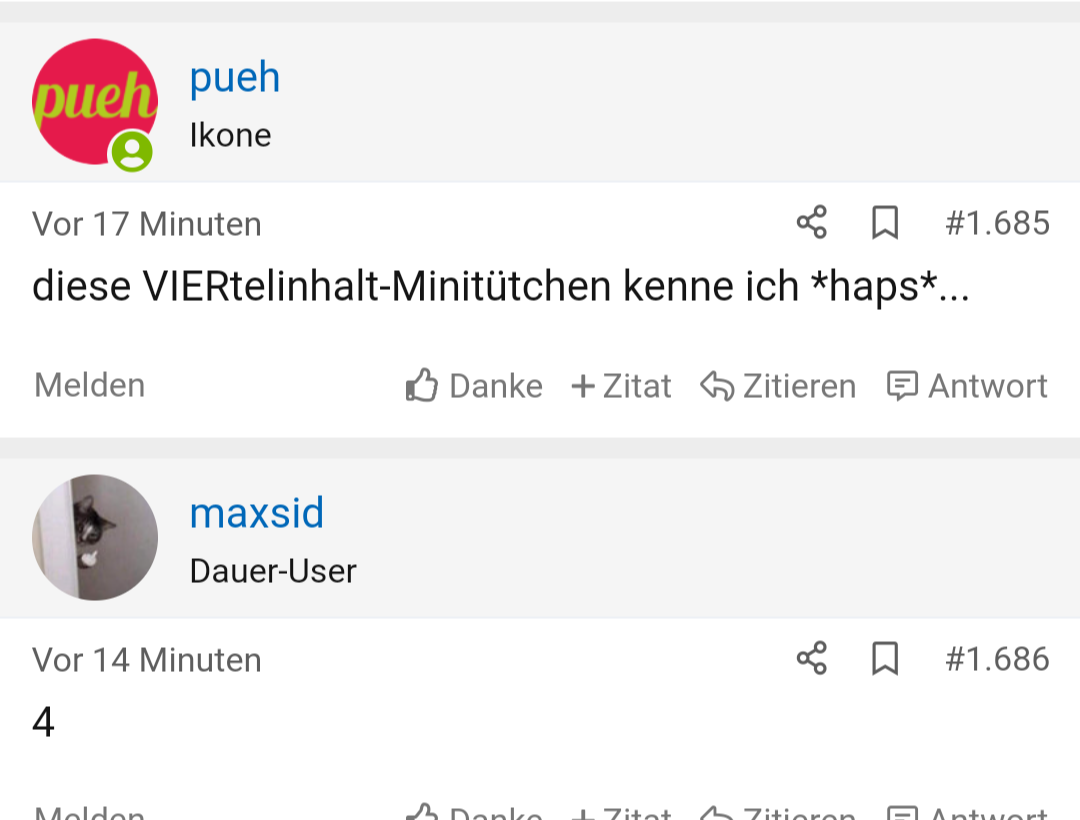Open pueh's profile via username link
Image resolution: width=1080 pixels, height=820 pixels.
pos(235,78)
